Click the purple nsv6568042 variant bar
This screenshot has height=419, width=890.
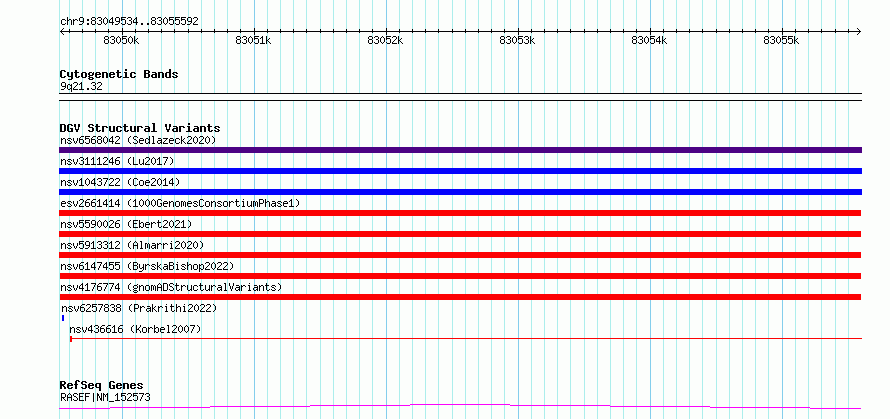[x=460, y=150]
